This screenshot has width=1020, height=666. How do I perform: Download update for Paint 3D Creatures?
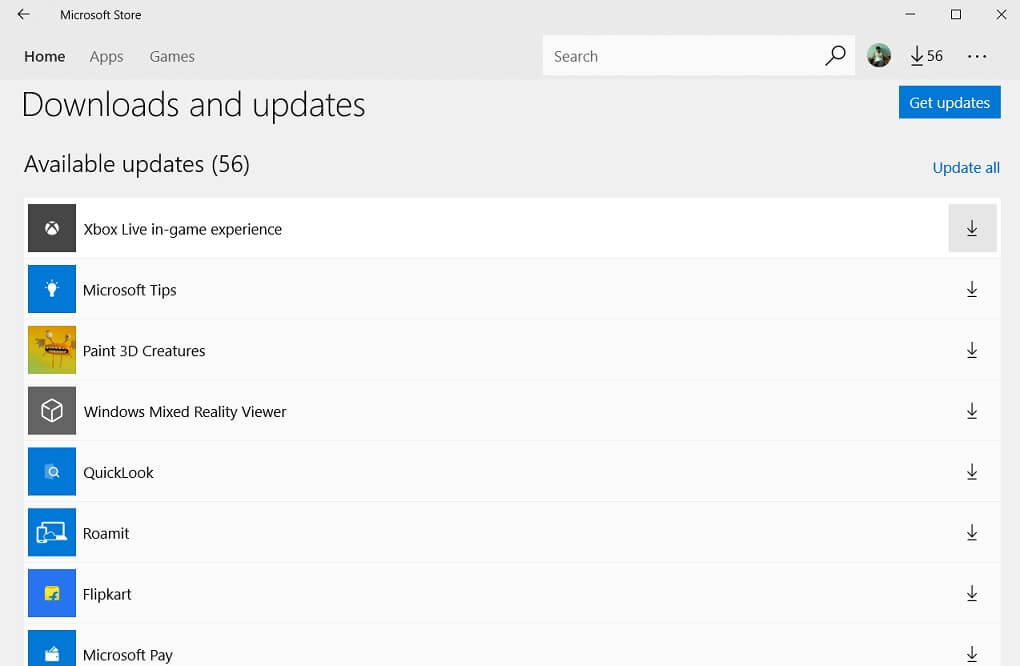click(973, 351)
